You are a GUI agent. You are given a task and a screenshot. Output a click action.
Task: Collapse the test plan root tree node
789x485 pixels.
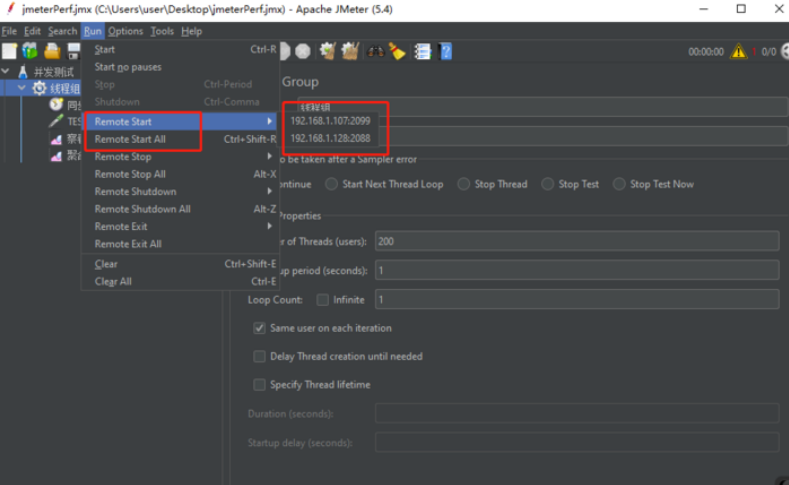6,71
